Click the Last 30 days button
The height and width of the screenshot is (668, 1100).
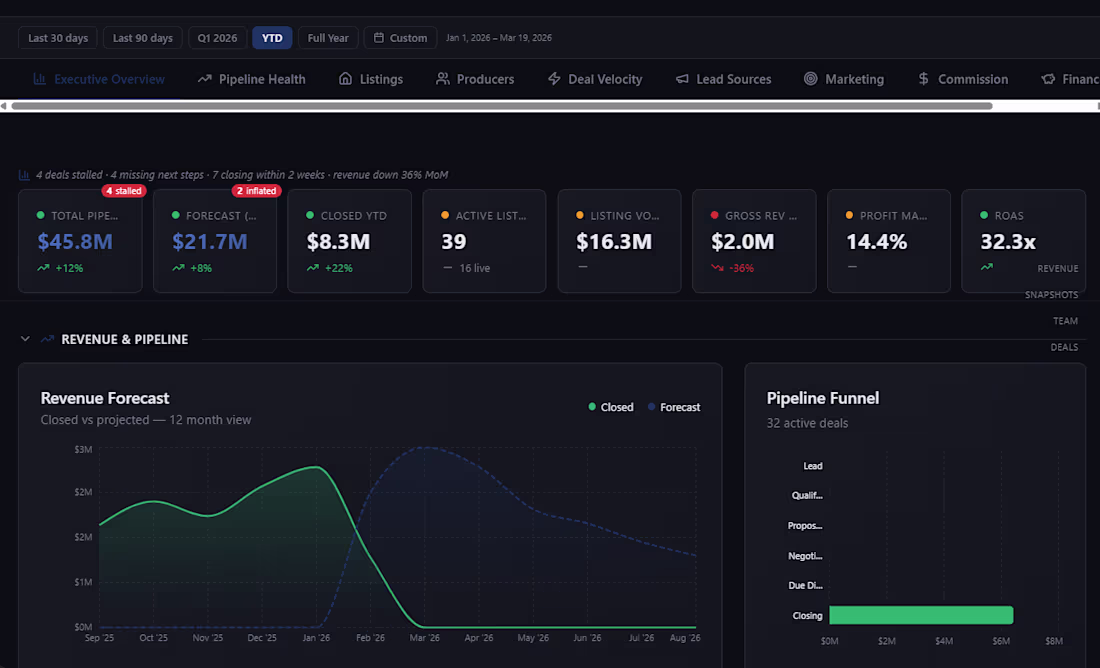point(57,37)
